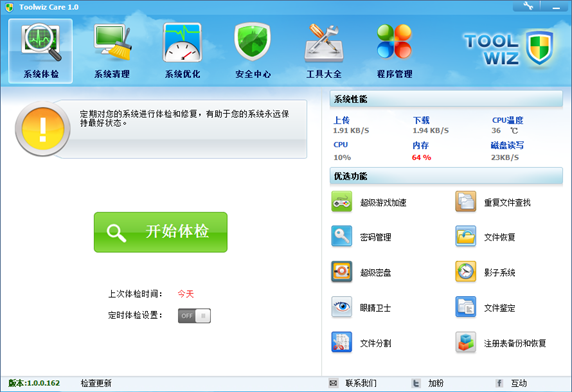Click the 36 ℃ CPU temperature value
Viewport: 572px width, 392px height.
pyautogui.click(x=505, y=131)
